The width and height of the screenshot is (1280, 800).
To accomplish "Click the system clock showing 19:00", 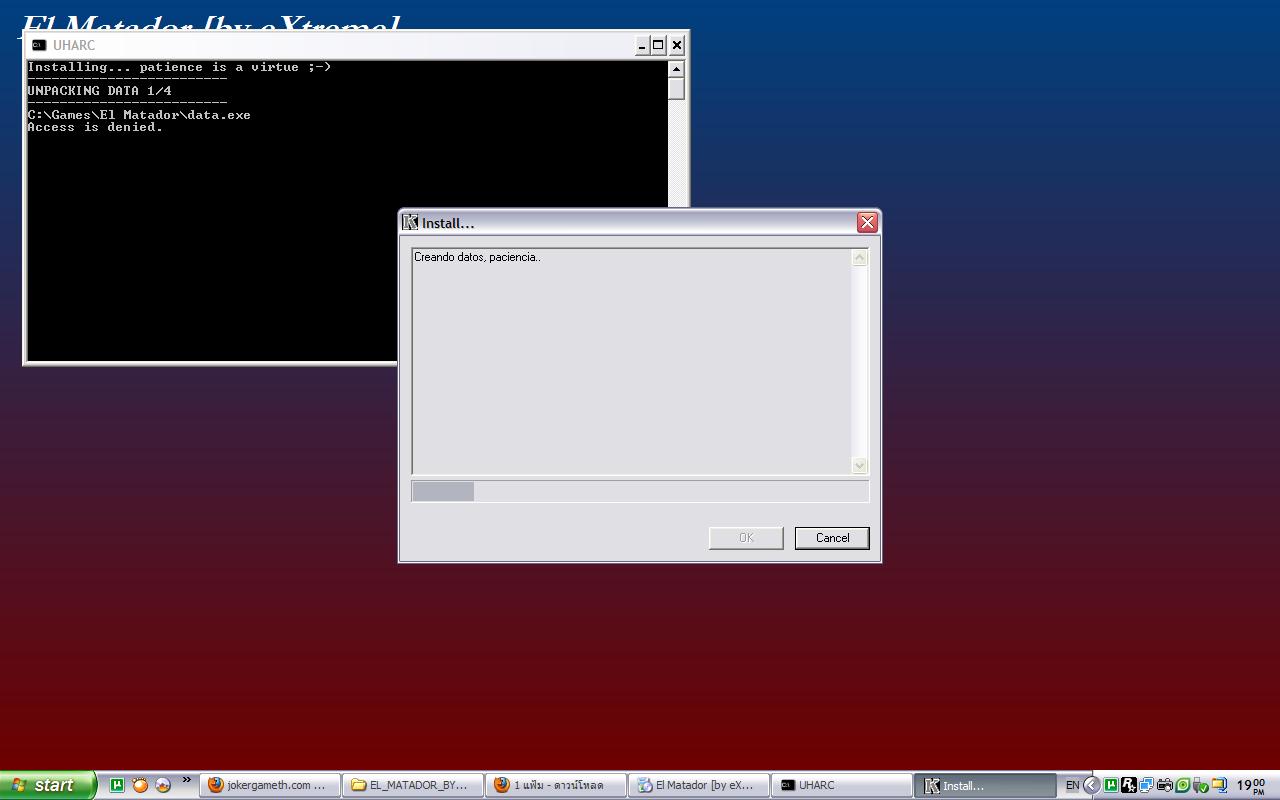I will point(1251,786).
